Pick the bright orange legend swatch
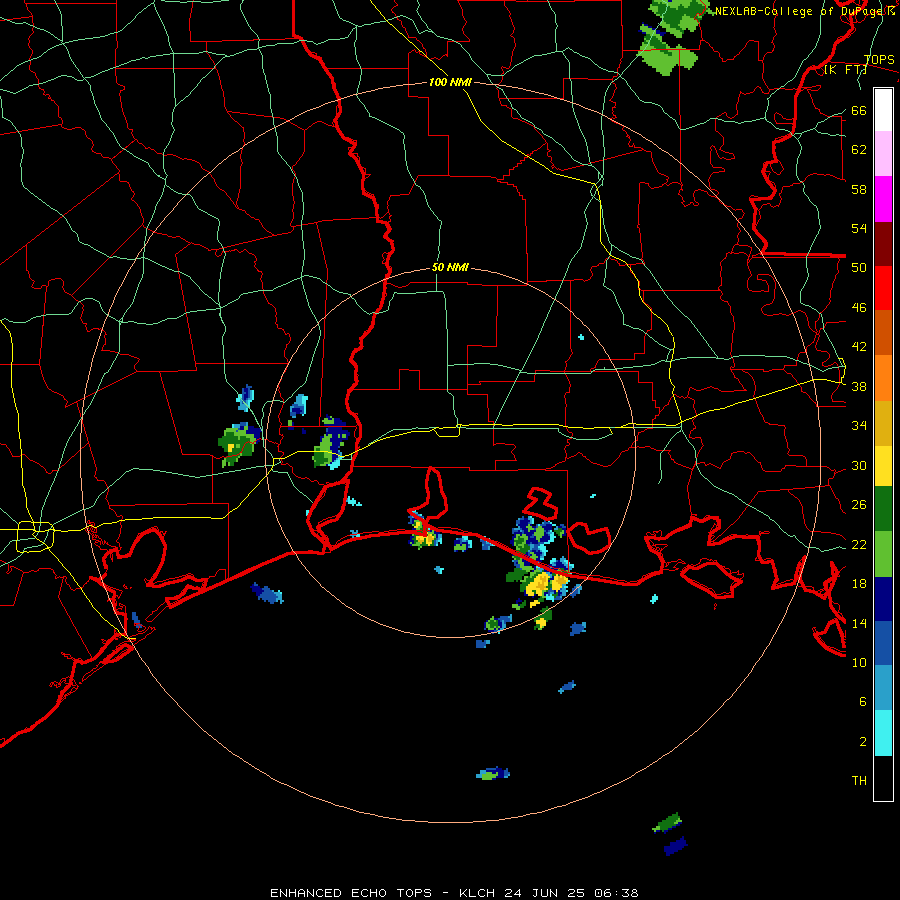Screen dimensions: 900x900 (x=883, y=378)
